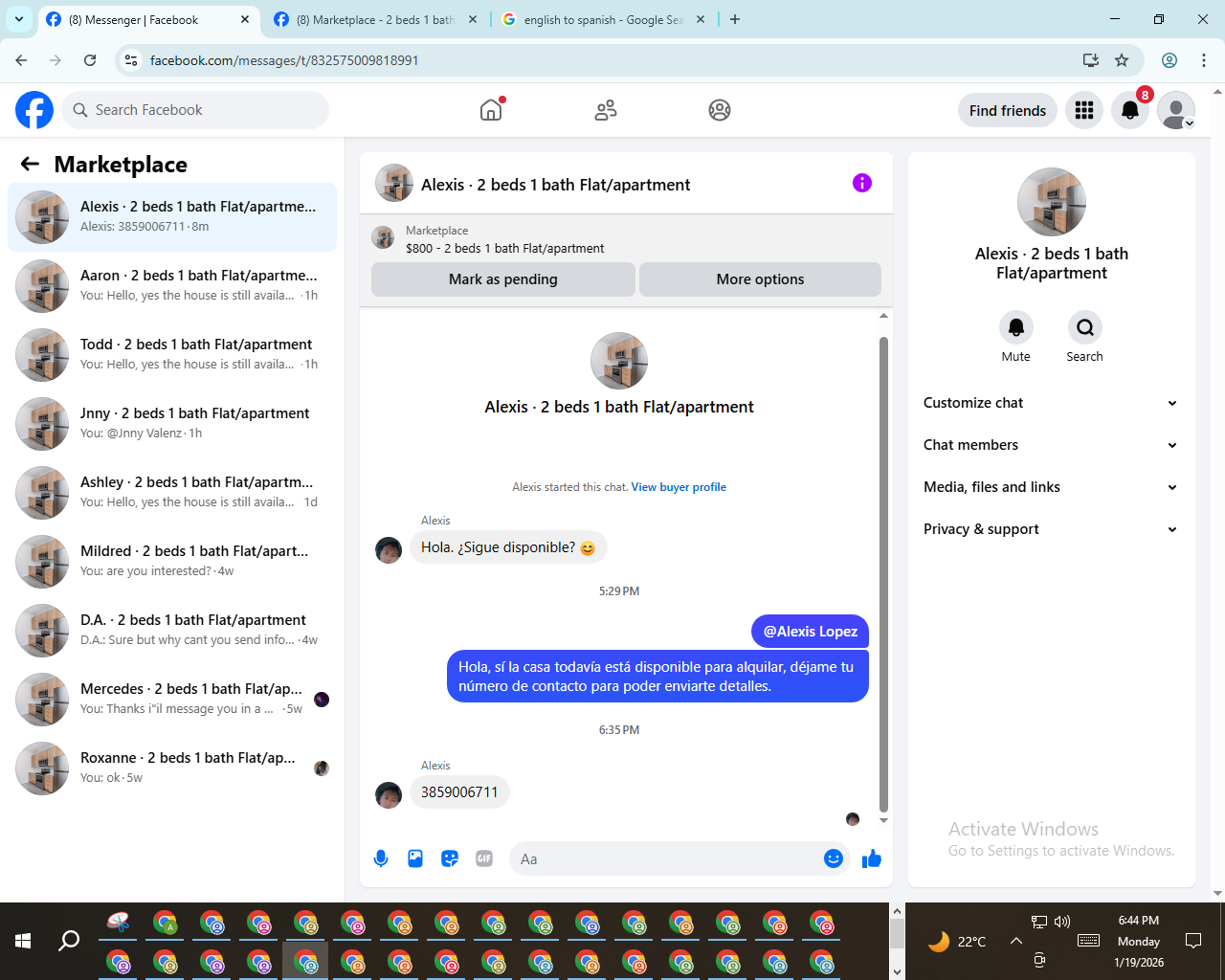Expand Privacy & support section
1225x980 pixels.
[1052, 529]
